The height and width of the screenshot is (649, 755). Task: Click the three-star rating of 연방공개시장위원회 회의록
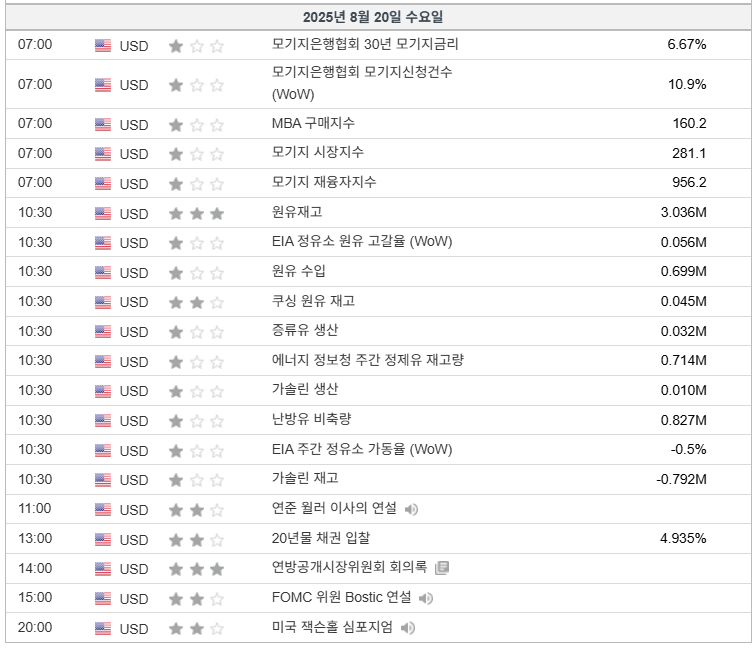196,569
